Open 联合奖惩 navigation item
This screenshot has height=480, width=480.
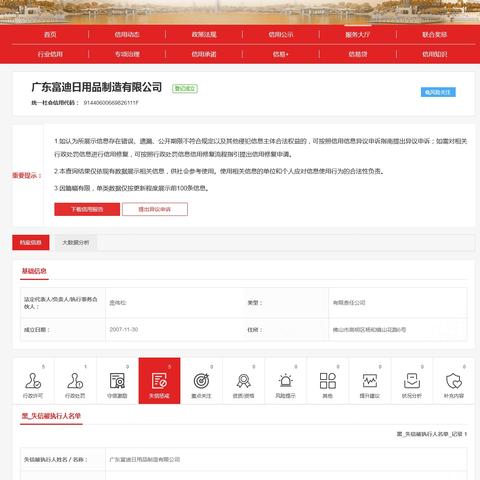(435, 34)
